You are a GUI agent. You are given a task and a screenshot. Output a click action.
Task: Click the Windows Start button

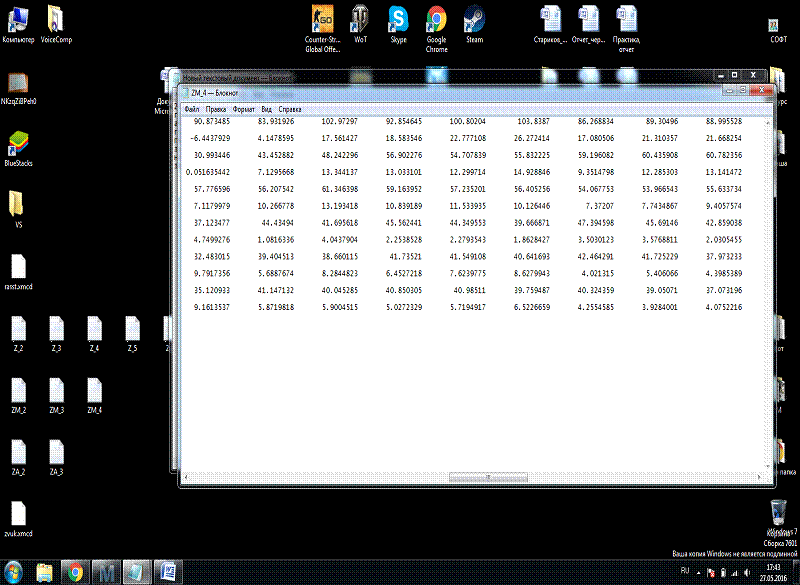point(14,572)
